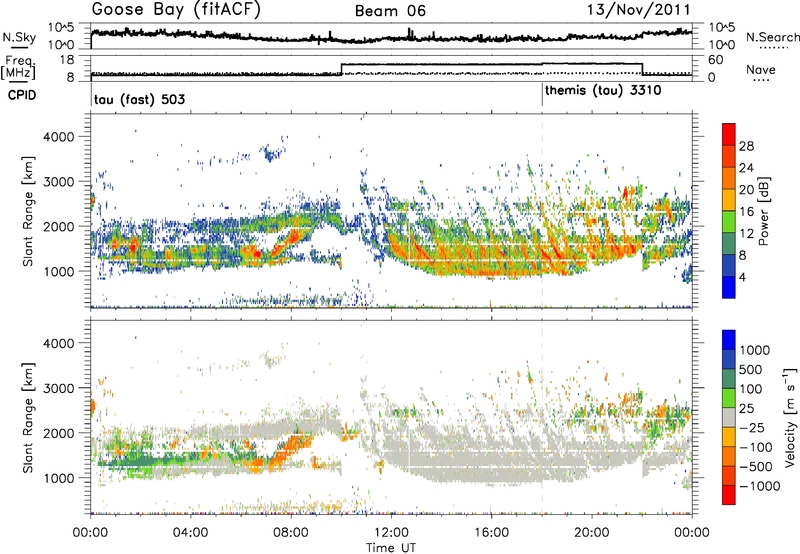The height and width of the screenshot is (554, 800).
Task: Click the Power panel 'Slant Range [km]' label
Action: click(x=29, y=212)
